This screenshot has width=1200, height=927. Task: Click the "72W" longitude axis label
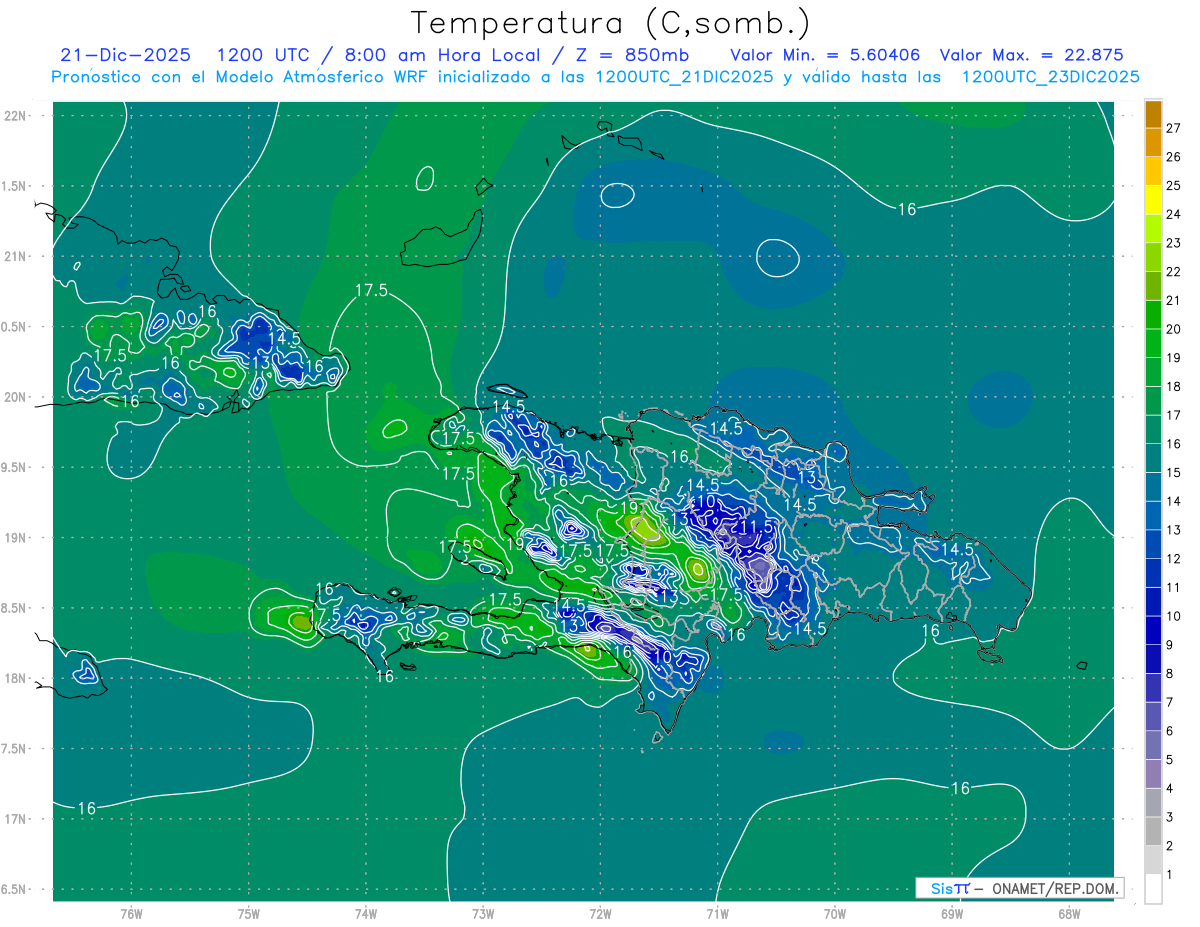[600, 913]
